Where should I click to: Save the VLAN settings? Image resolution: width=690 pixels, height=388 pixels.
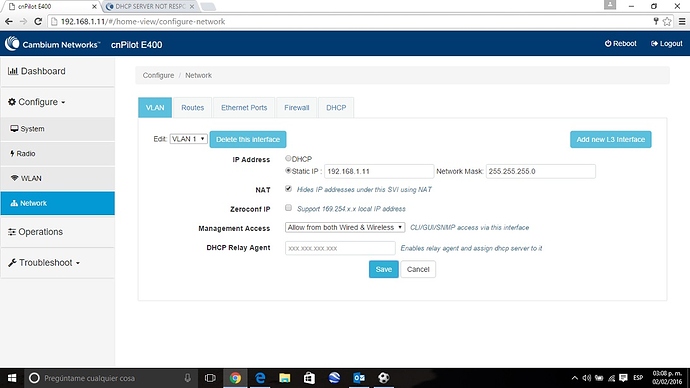pos(384,269)
